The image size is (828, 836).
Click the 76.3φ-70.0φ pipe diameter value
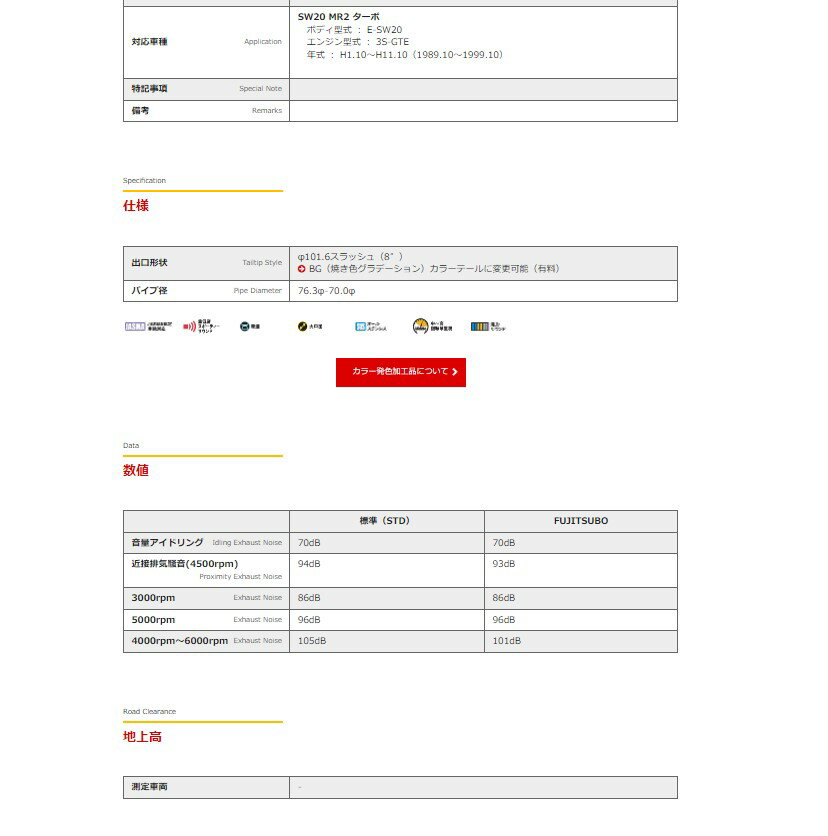point(327,291)
